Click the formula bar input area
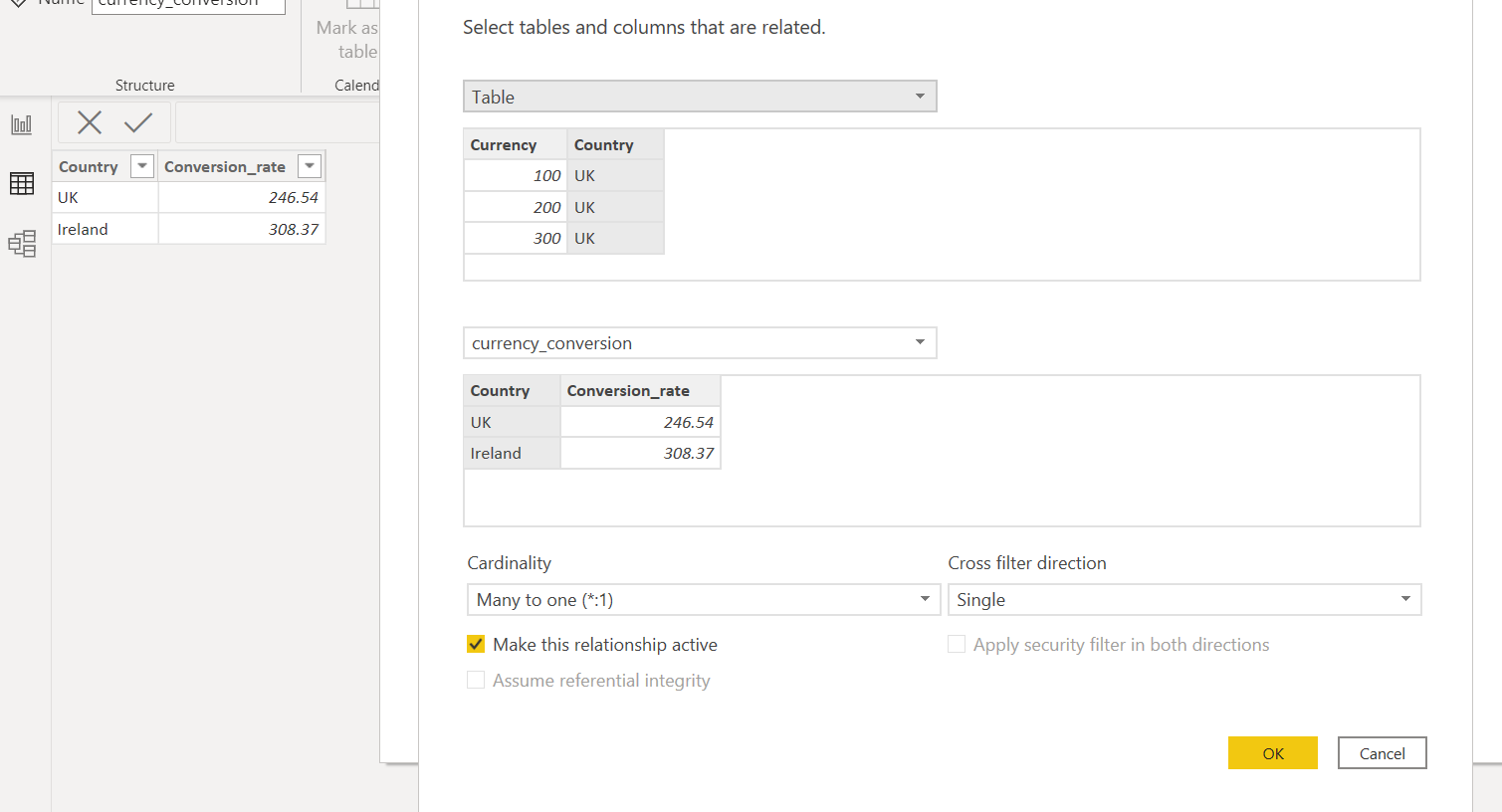1502x812 pixels. pyautogui.click(x=278, y=122)
